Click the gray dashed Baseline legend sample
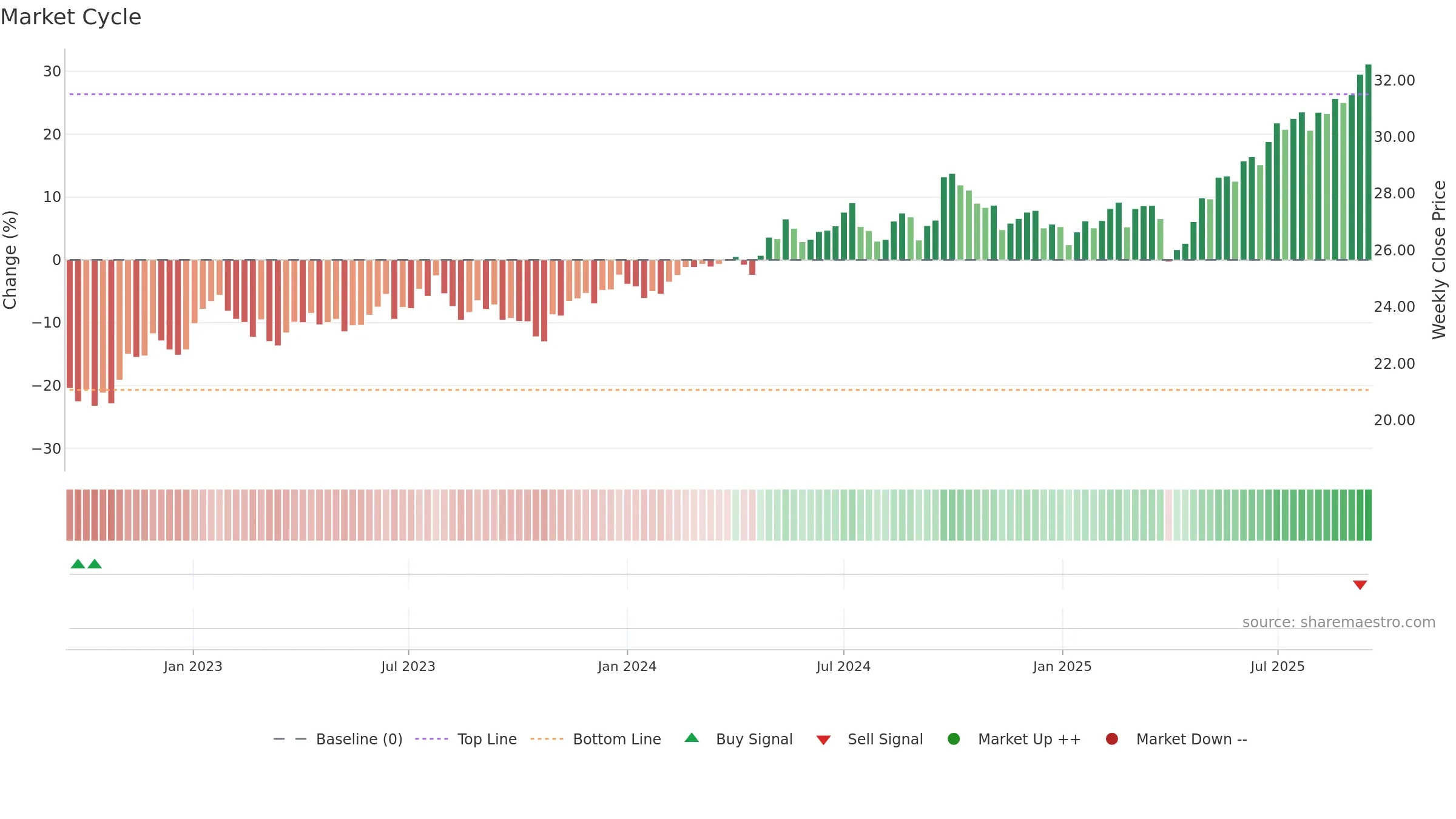 (289, 739)
